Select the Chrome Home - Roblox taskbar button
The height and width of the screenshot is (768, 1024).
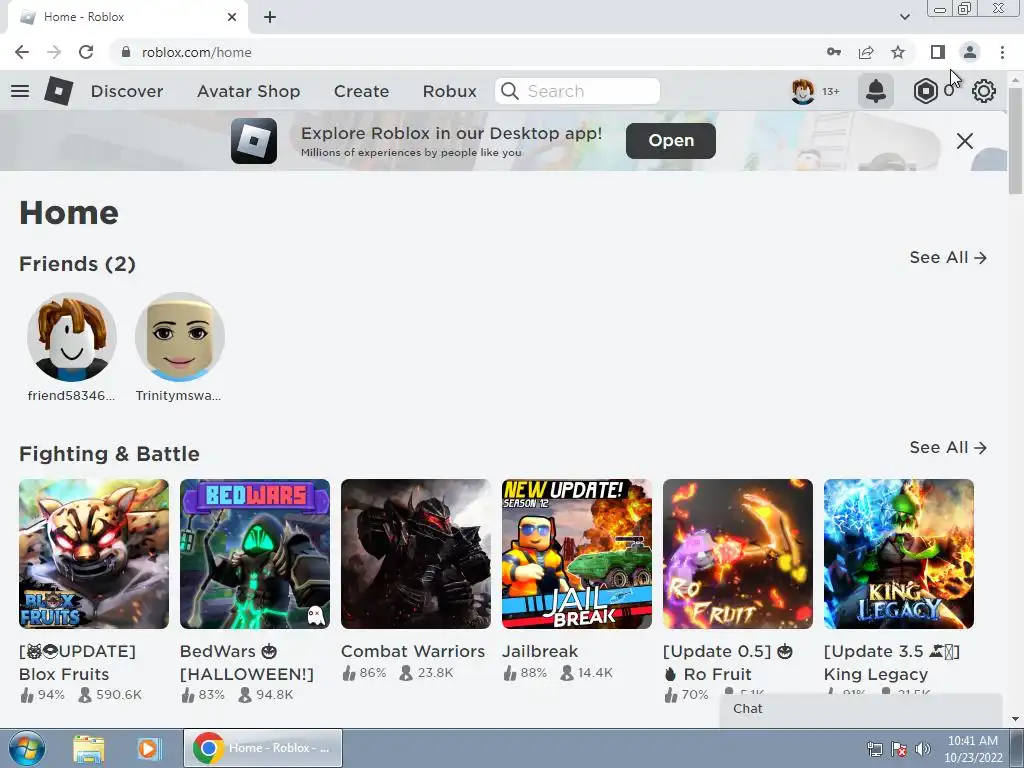click(x=263, y=748)
